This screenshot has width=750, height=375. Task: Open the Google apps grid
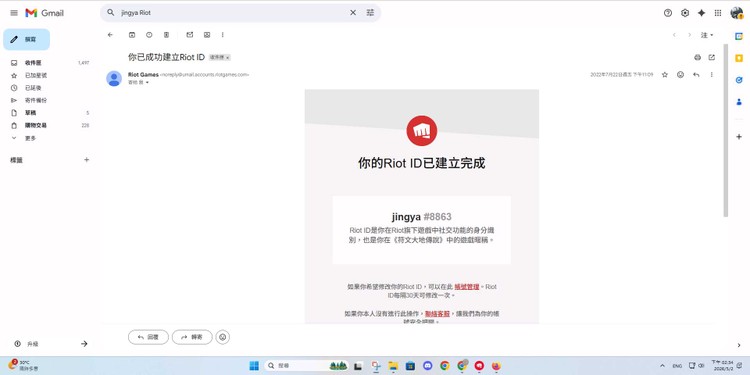coord(718,13)
